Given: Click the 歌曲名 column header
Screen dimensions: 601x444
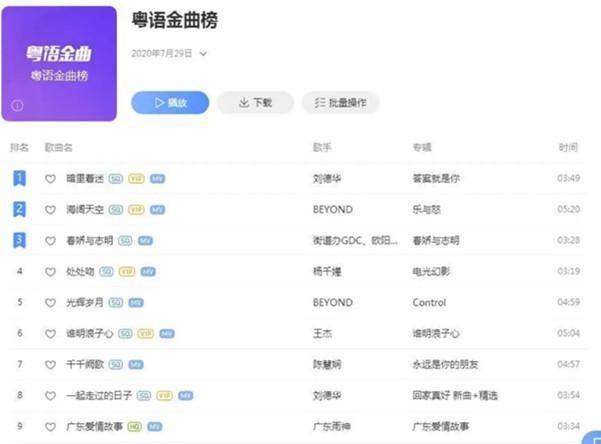Looking at the screenshot, I should click(x=58, y=147).
